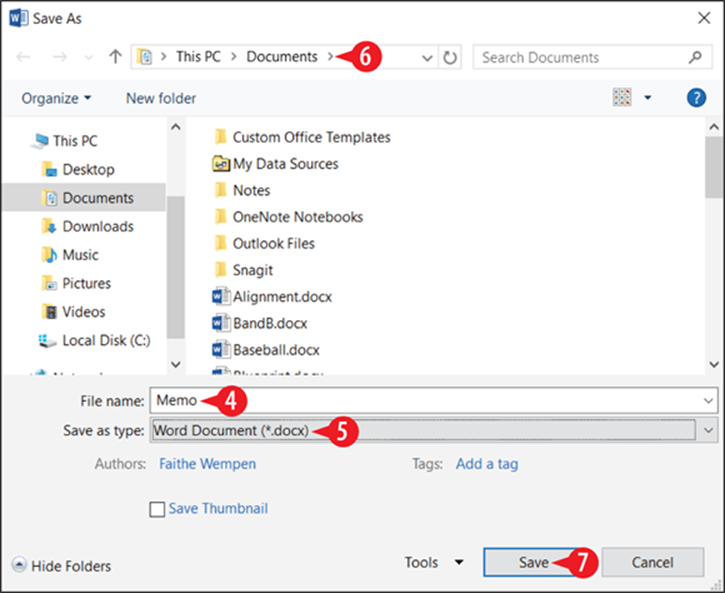Click the search magnifier icon
The image size is (725, 593).
pyautogui.click(x=695, y=57)
